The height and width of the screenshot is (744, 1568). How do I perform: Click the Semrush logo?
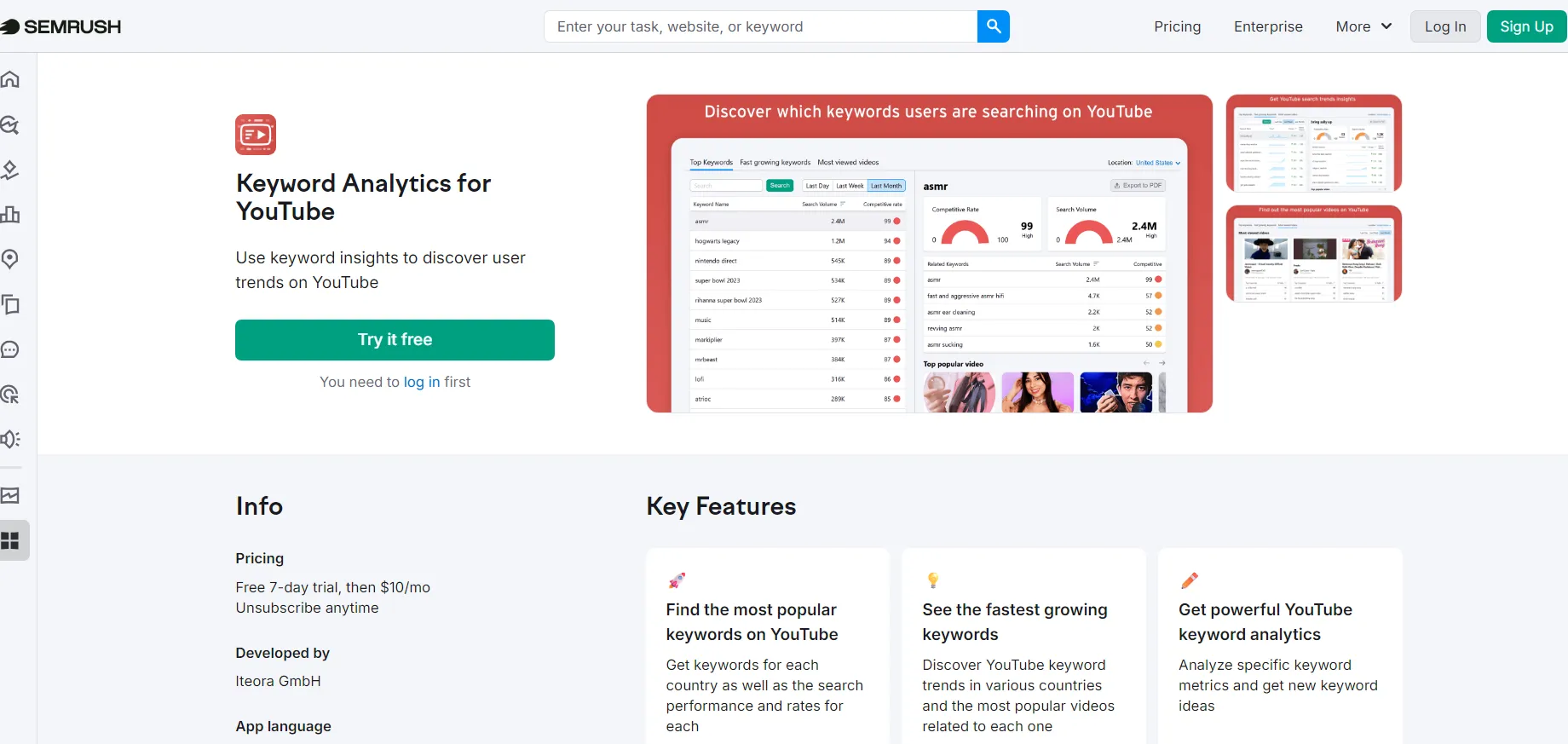tap(61, 26)
